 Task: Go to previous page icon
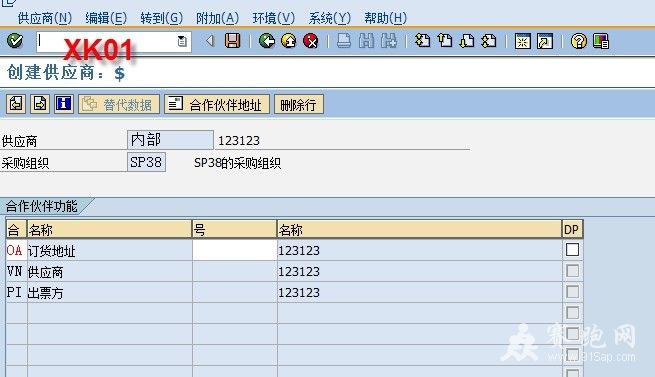(445, 41)
